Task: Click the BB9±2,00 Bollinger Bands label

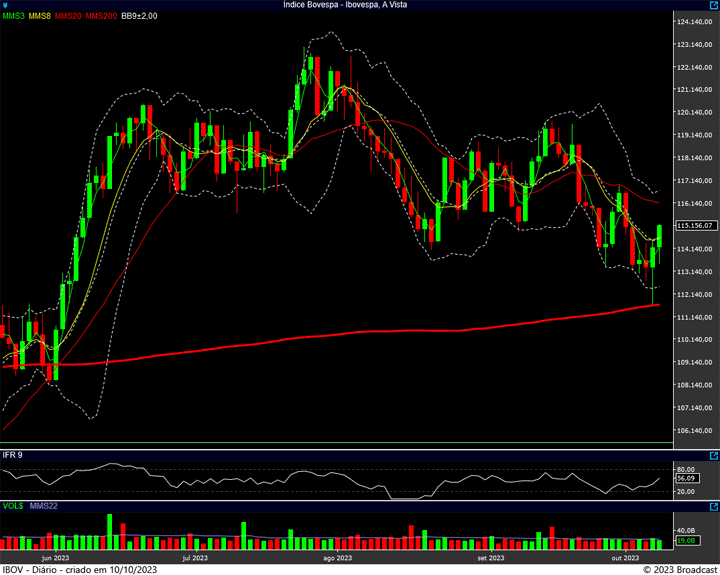Action: (141, 16)
